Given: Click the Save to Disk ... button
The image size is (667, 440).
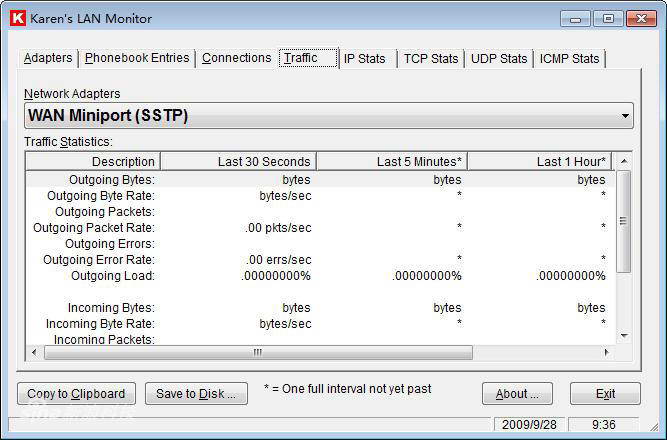Looking at the screenshot, I should 196,394.
